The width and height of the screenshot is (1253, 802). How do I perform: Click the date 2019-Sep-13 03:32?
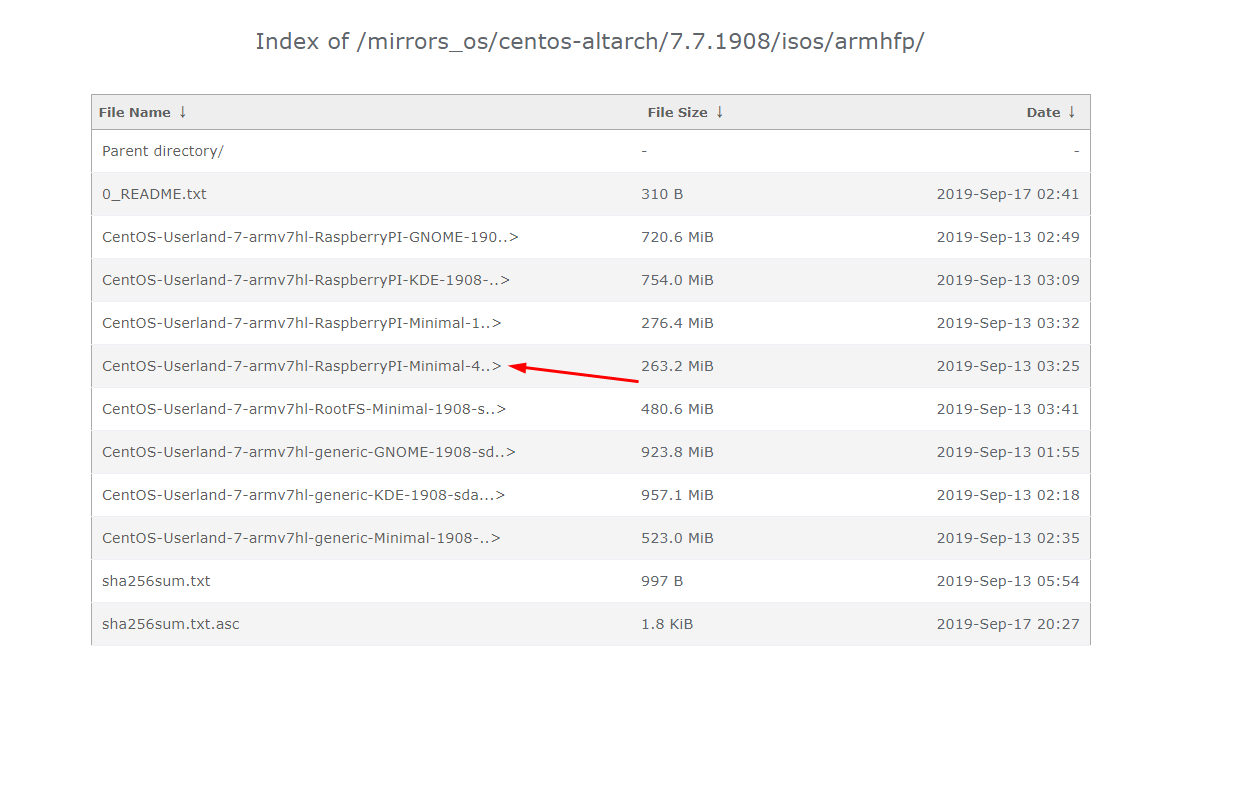pyautogui.click(x=1008, y=323)
